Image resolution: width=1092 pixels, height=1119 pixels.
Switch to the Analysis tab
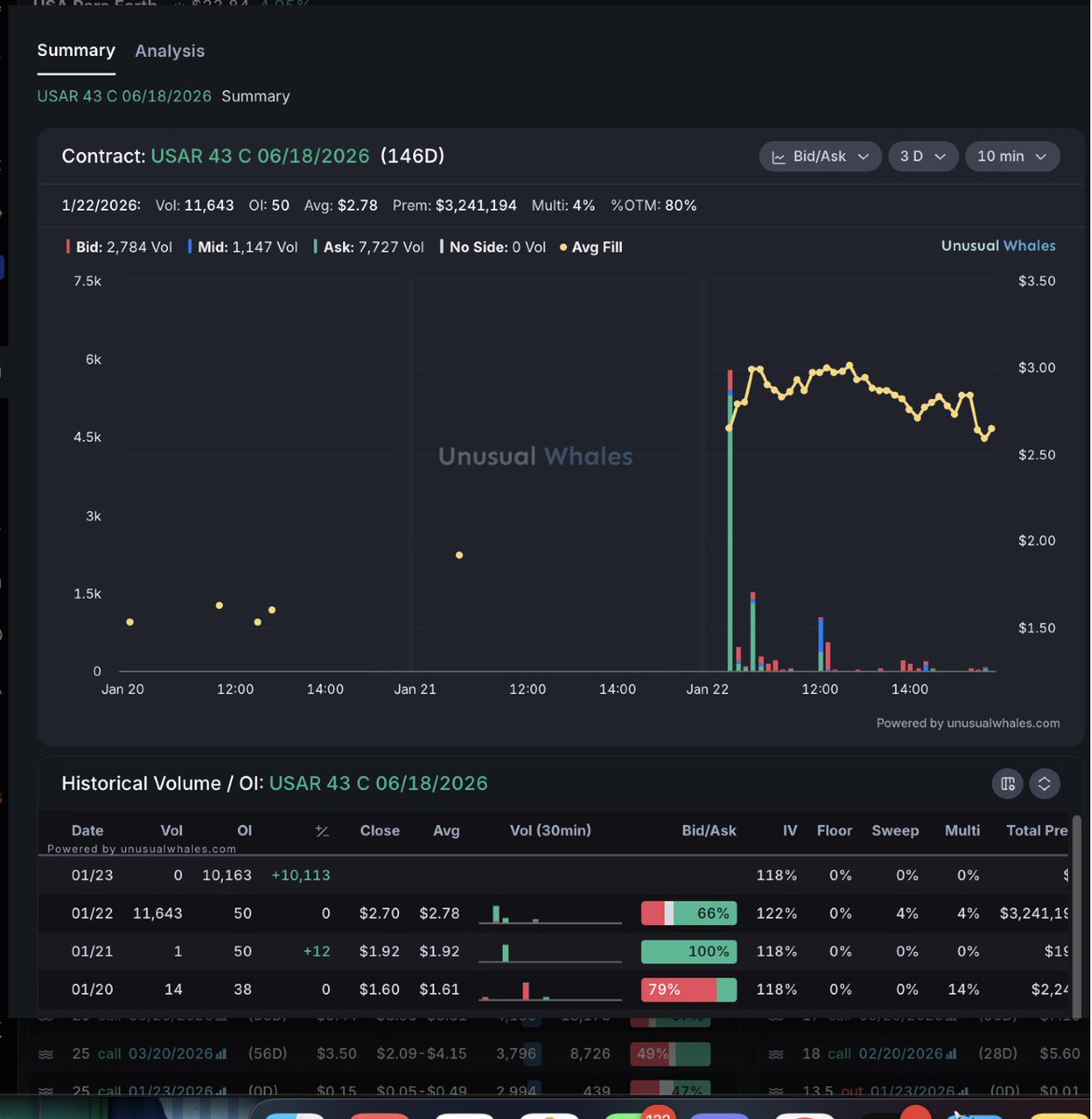tap(170, 50)
